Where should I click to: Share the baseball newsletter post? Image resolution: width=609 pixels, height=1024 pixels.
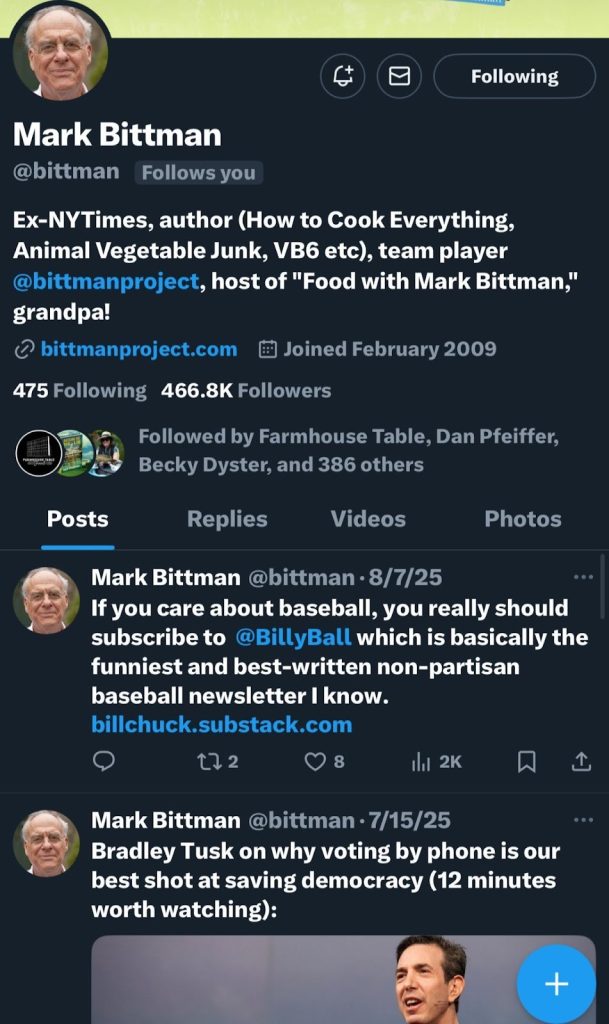click(x=581, y=761)
